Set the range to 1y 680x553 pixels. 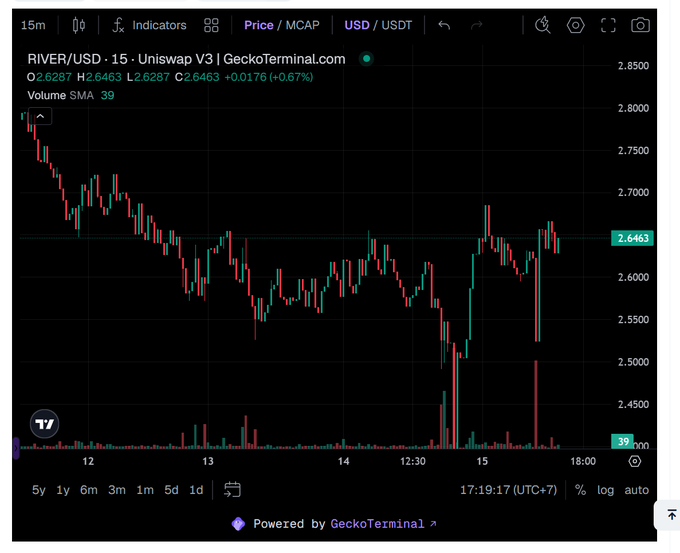pyautogui.click(x=63, y=490)
